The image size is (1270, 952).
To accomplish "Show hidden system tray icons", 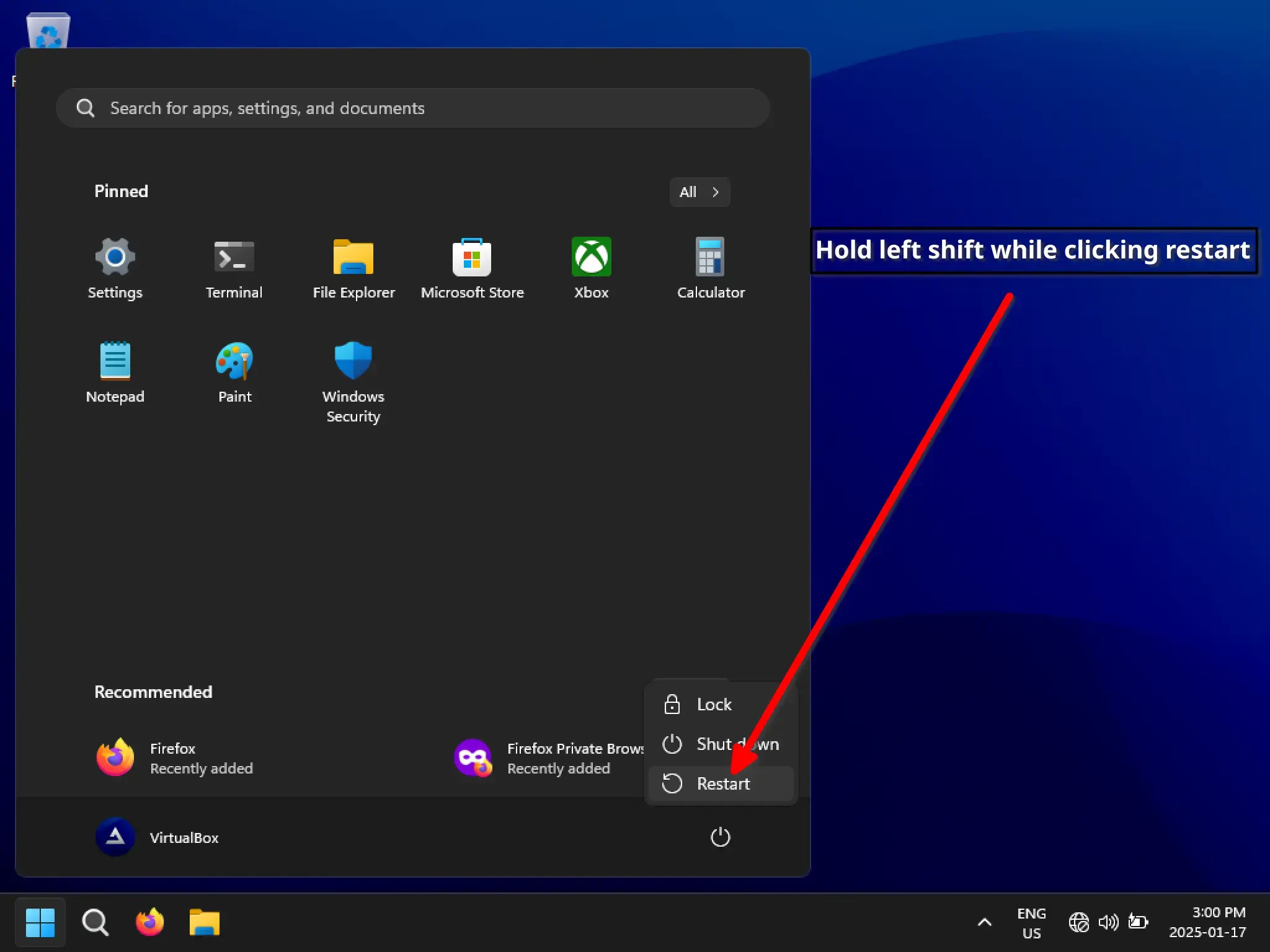I will [984, 922].
